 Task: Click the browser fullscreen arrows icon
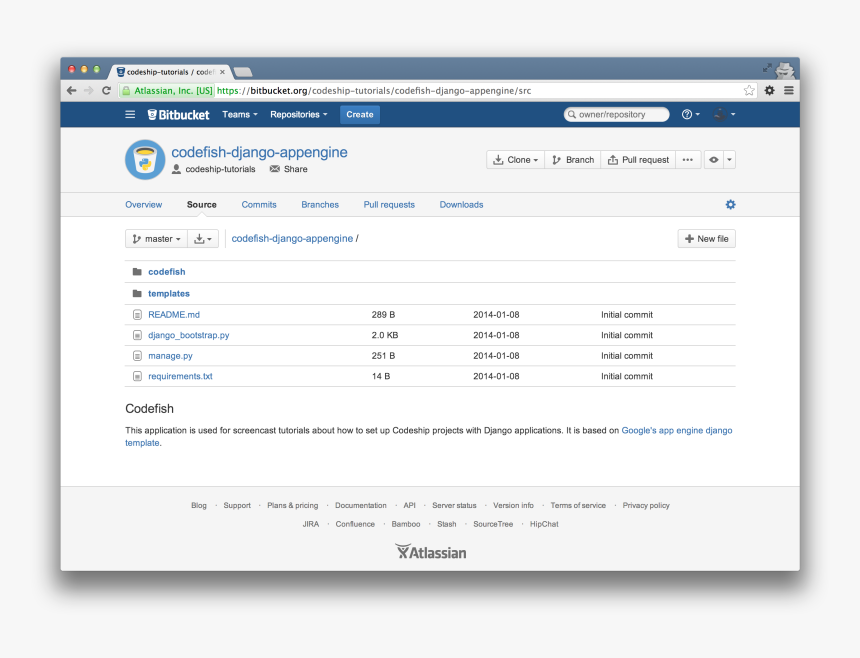tap(767, 68)
